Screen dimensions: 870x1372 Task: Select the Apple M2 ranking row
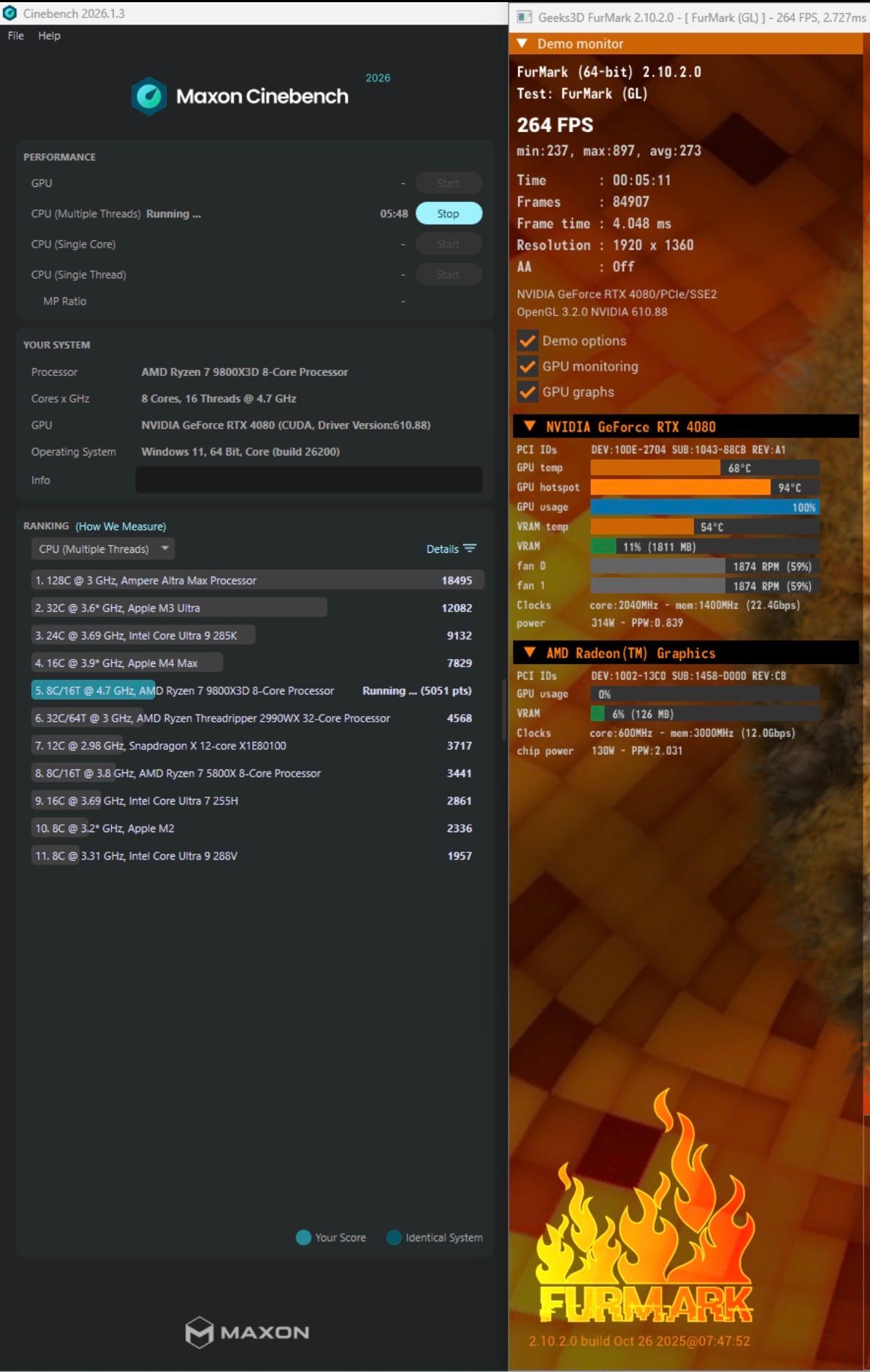(x=257, y=829)
